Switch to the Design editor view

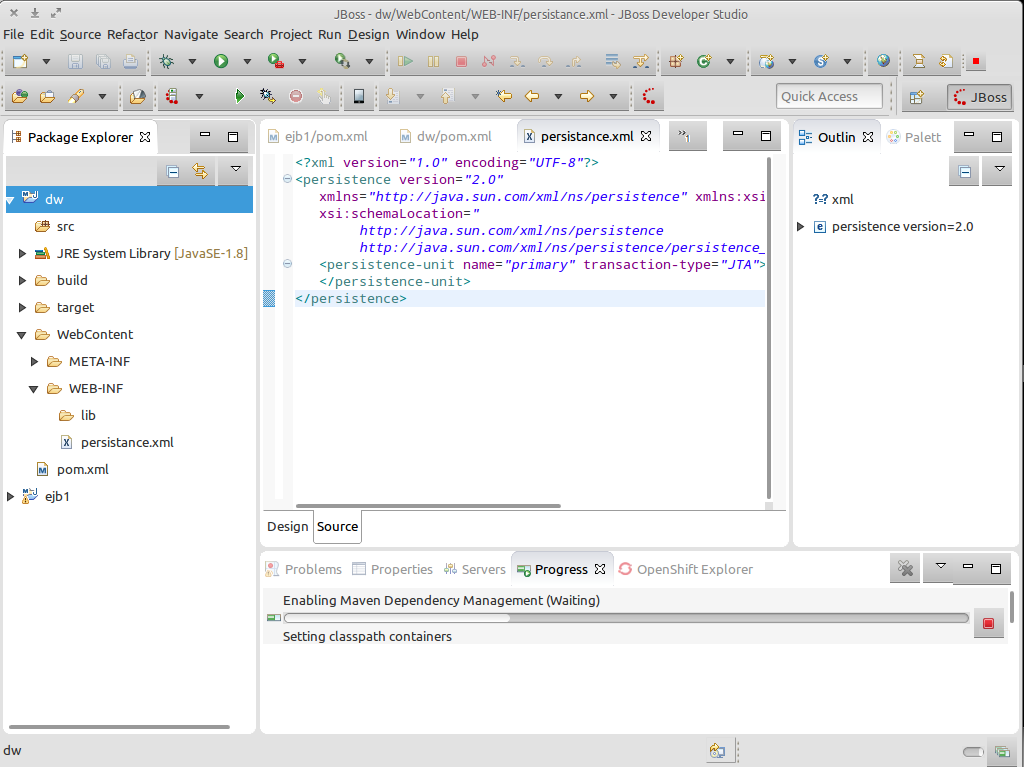point(287,526)
